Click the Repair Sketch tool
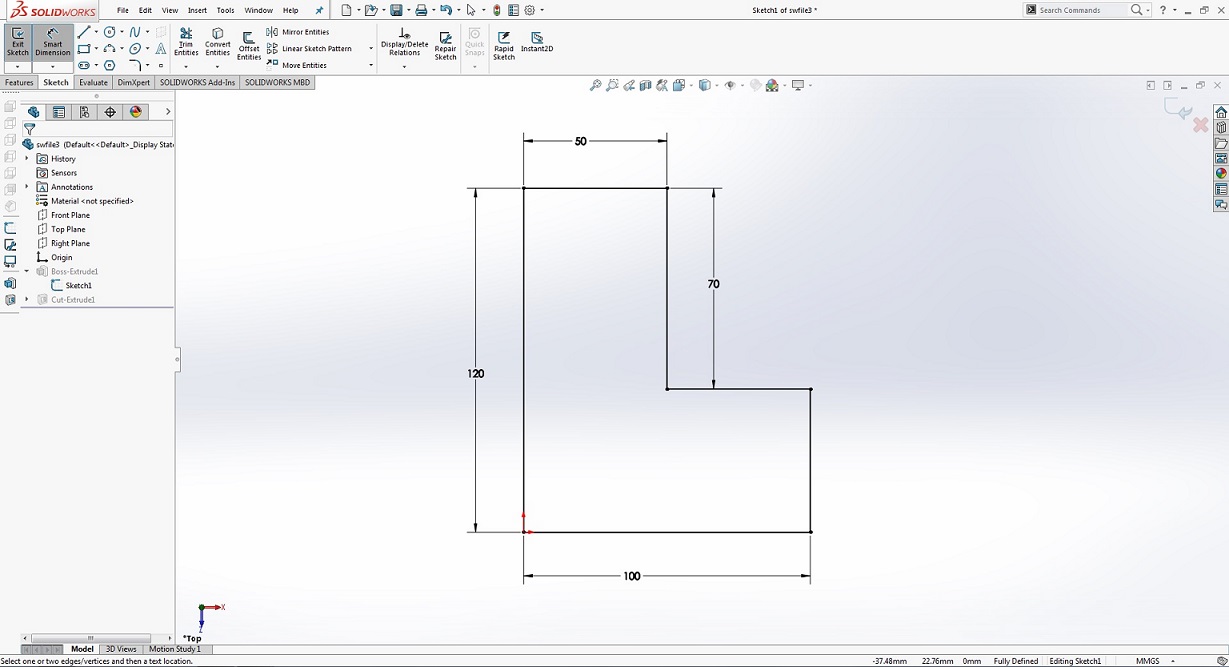Screen dimensions: 1229x667 tap(445, 44)
